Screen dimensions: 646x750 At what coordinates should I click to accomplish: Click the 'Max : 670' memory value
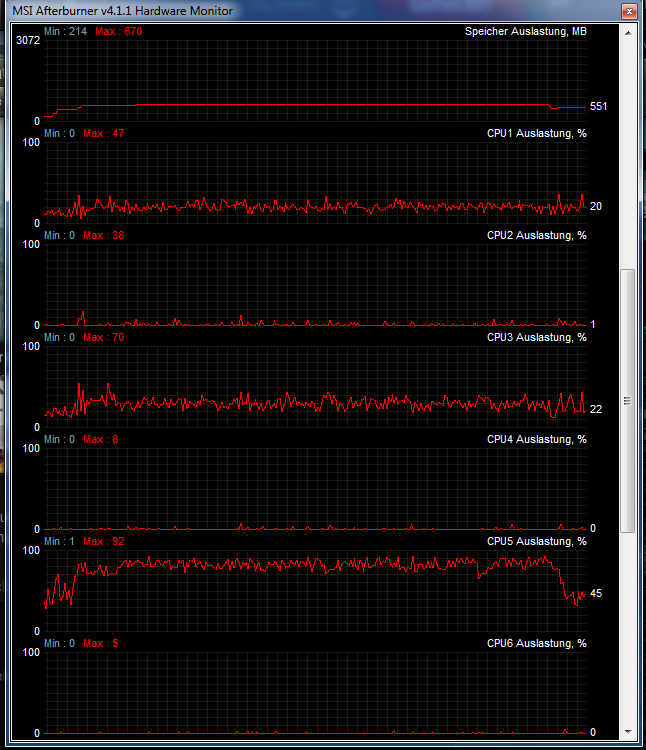[119, 32]
